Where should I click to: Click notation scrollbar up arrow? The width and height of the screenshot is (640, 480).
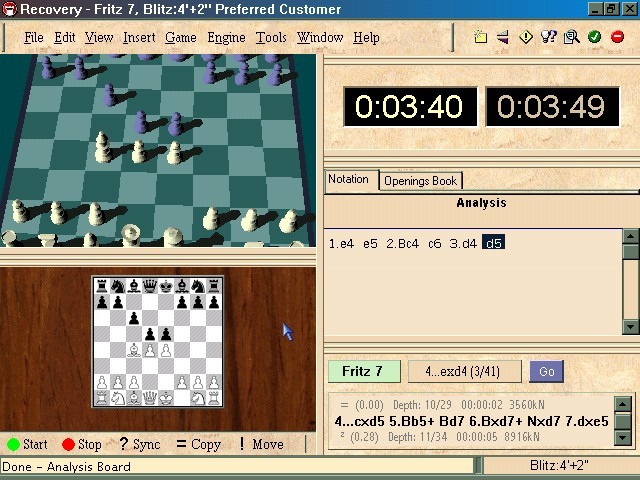click(x=631, y=236)
